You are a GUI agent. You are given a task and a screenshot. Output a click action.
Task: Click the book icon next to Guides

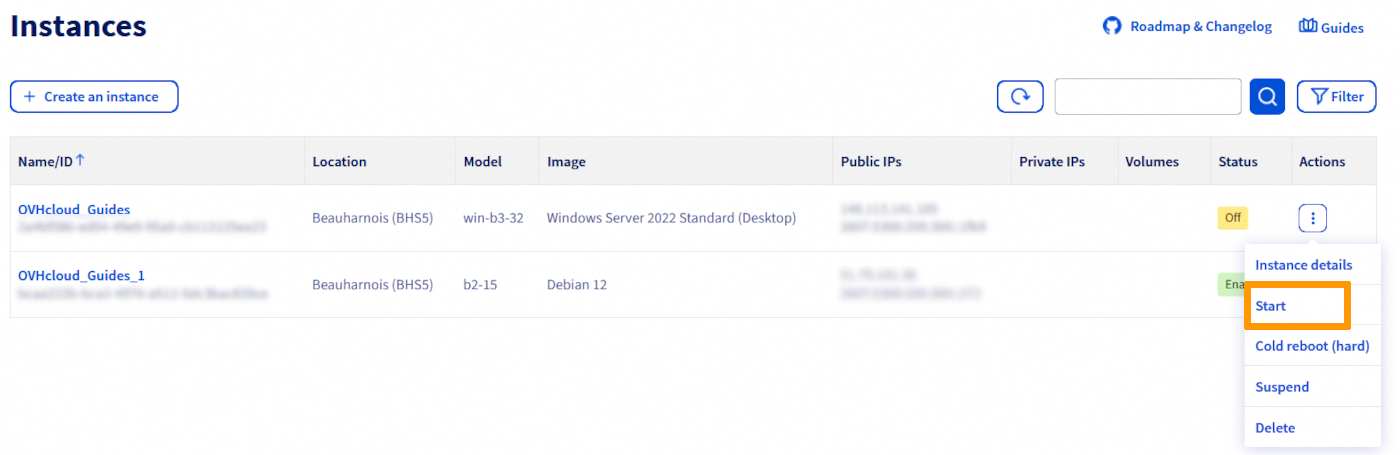tap(1308, 26)
